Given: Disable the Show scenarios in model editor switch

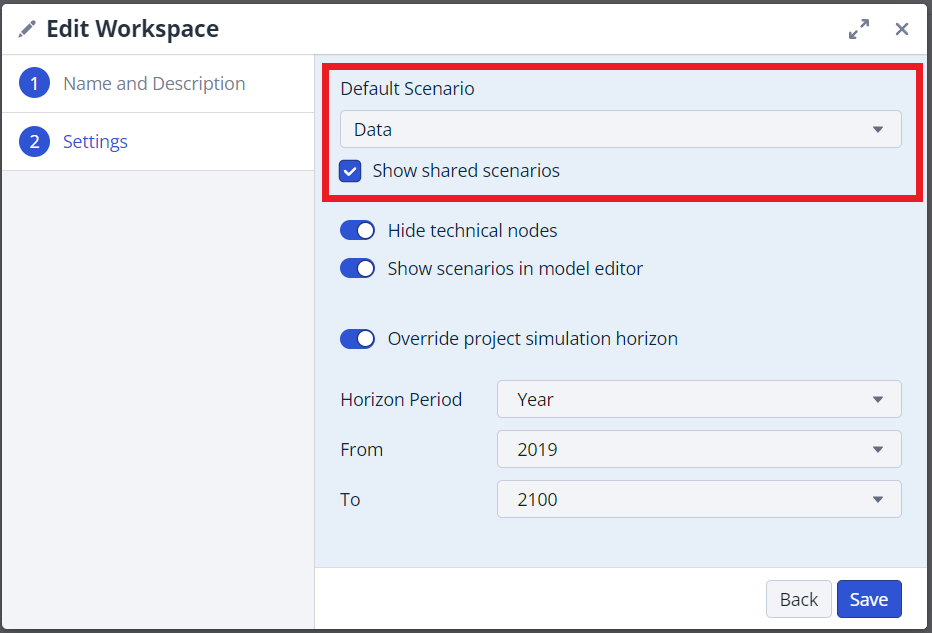Looking at the screenshot, I should [357, 269].
